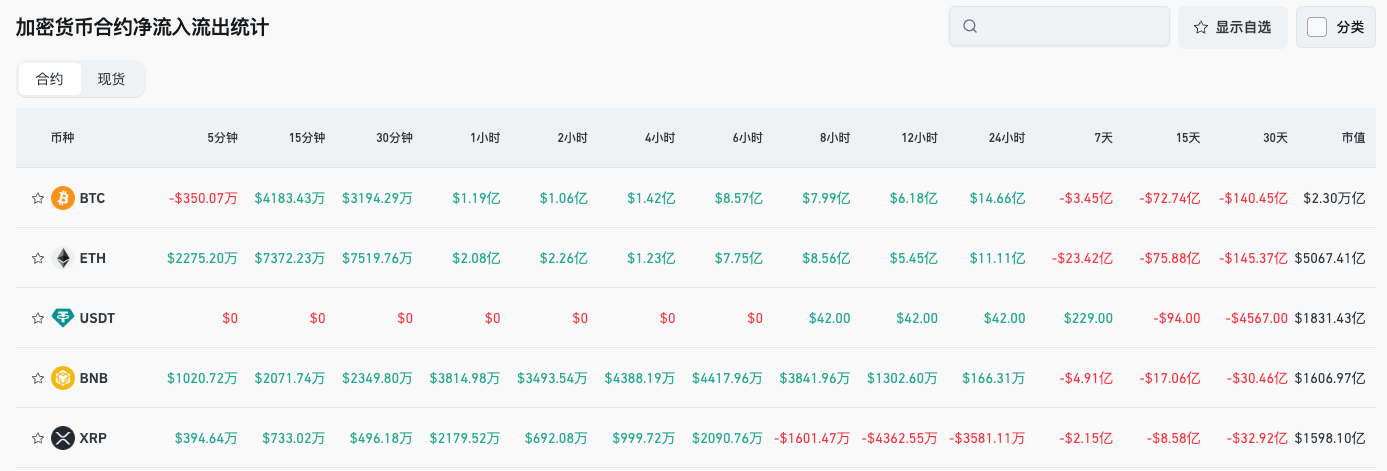The image size is (1387, 471).
Task: Click the Ethereum coin logo icon
Action: (63, 258)
